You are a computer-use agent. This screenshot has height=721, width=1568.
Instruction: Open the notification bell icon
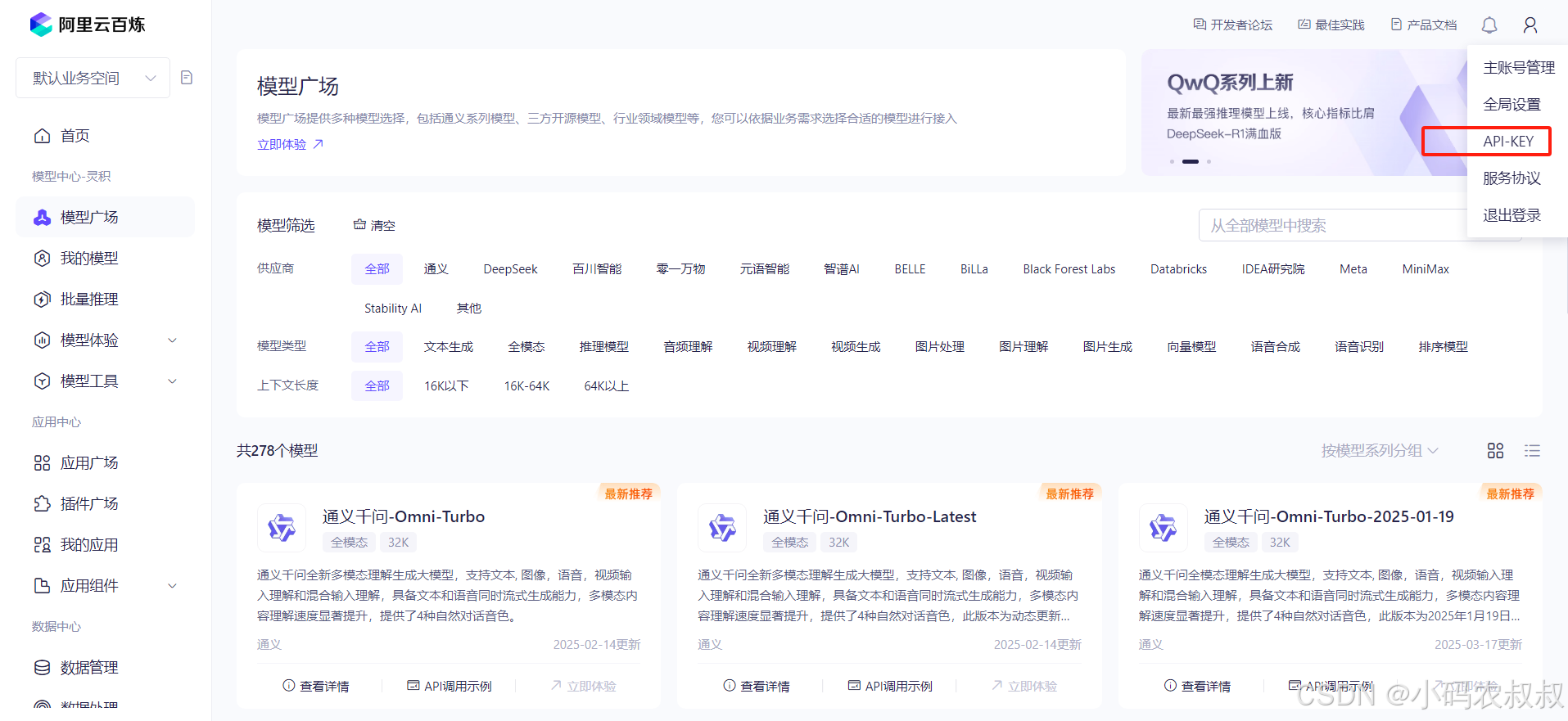pos(1489,25)
